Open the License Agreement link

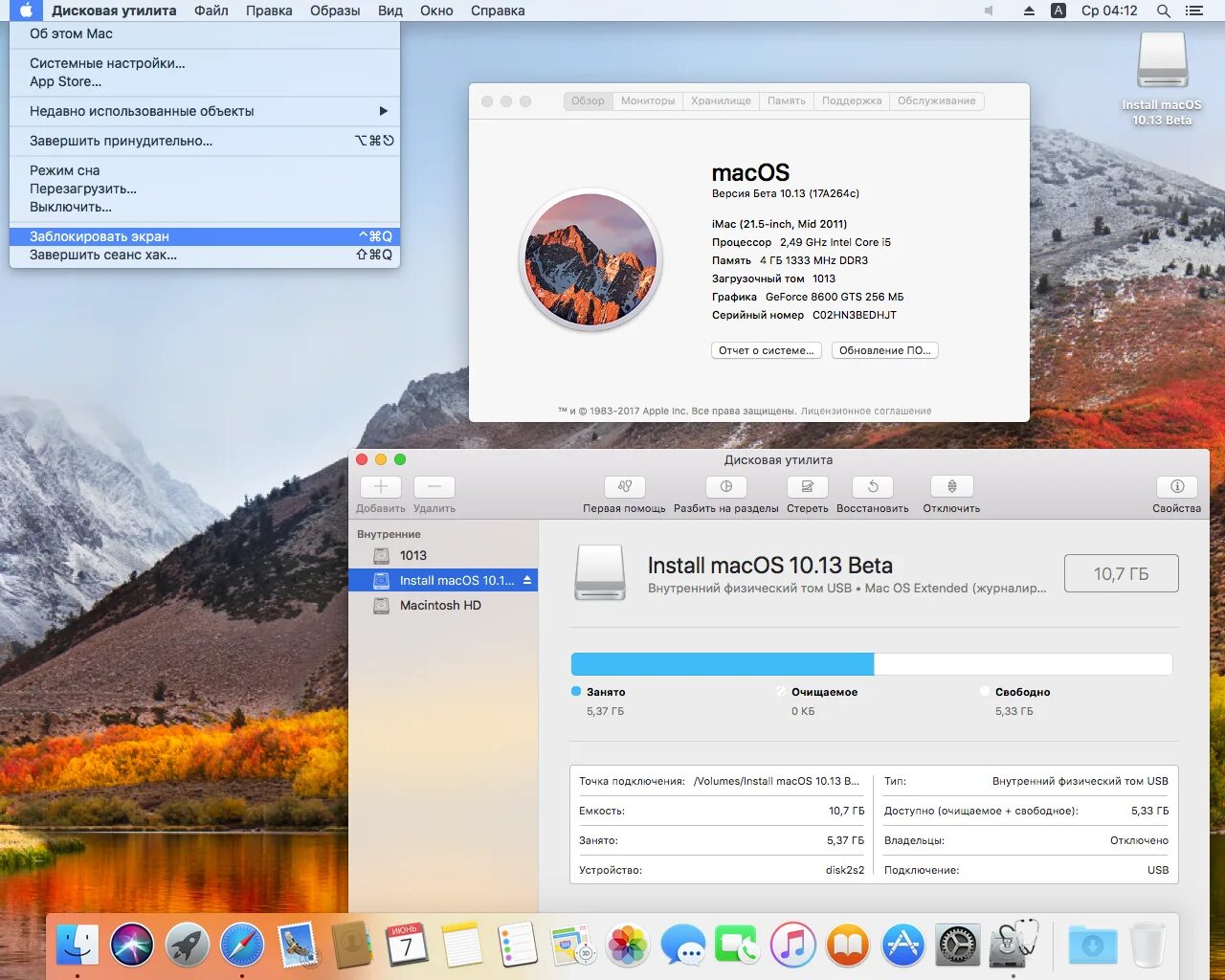point(866,411)
